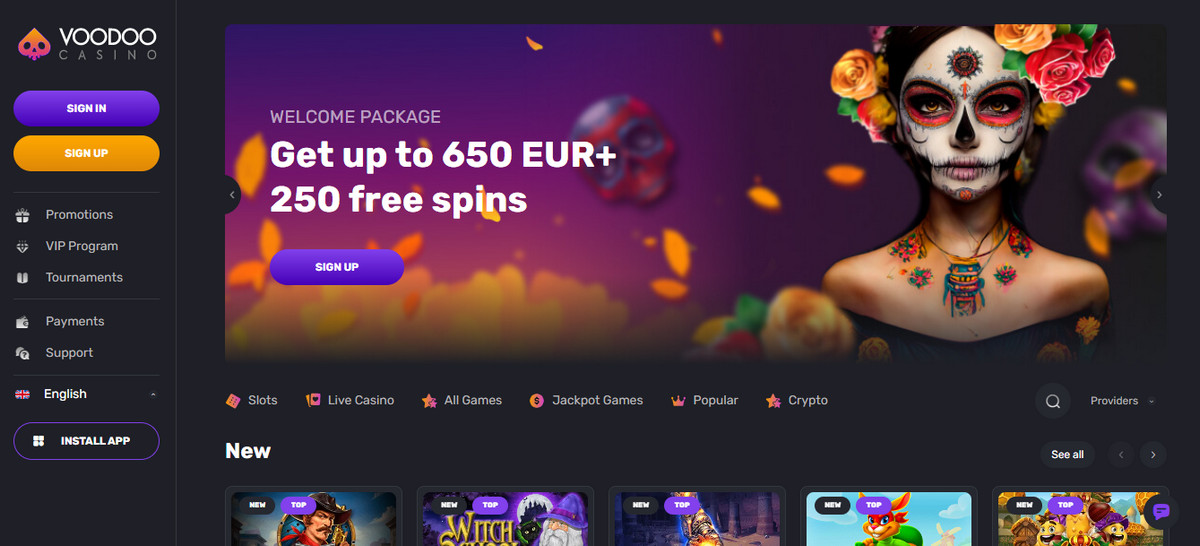1200x546 pixels.
Task: Click the Support headset icon
Action: pyautogui.click(x=23, y=353)
